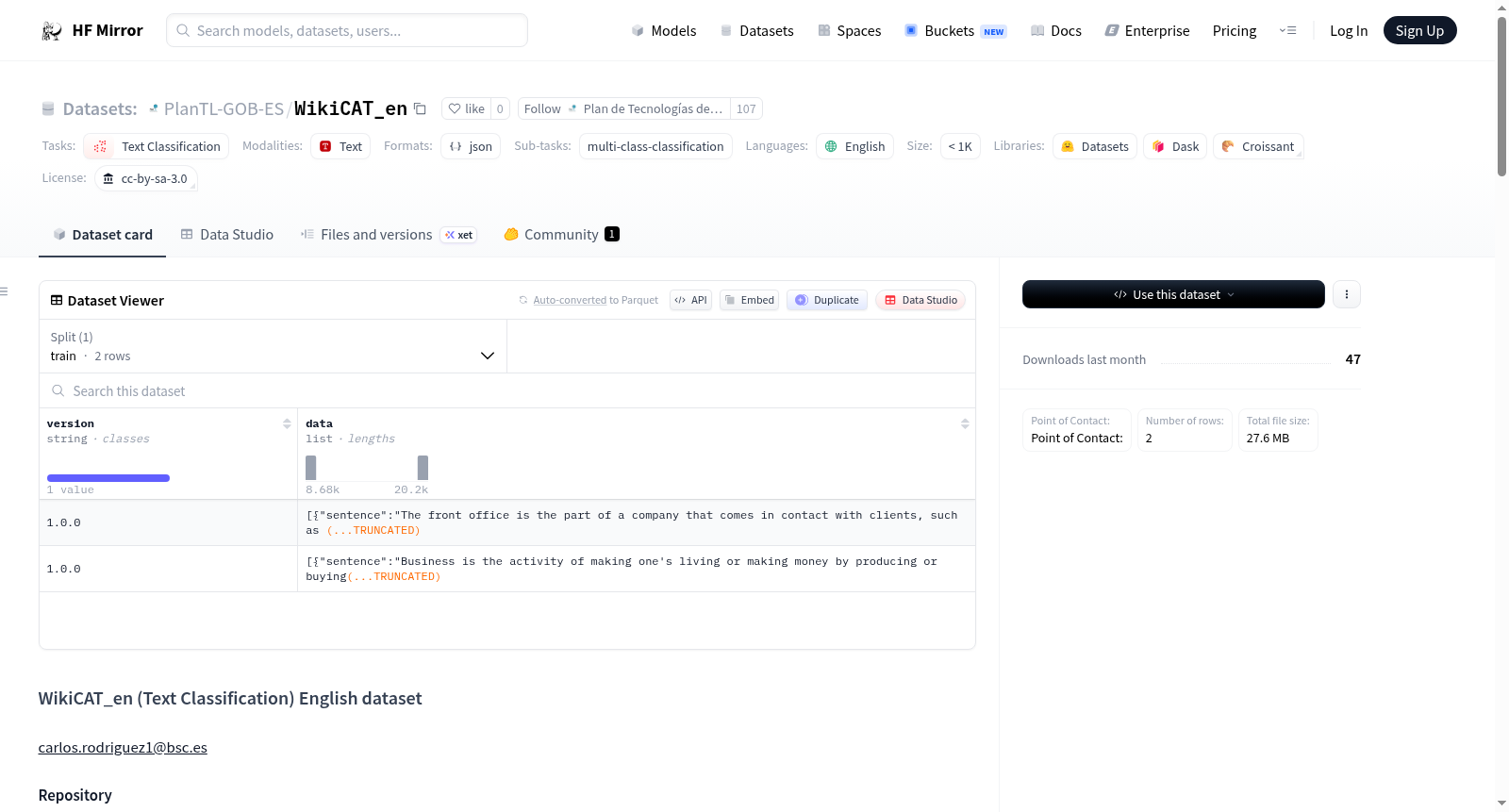
Task: Open the Community tab
Action: (561, 235)
